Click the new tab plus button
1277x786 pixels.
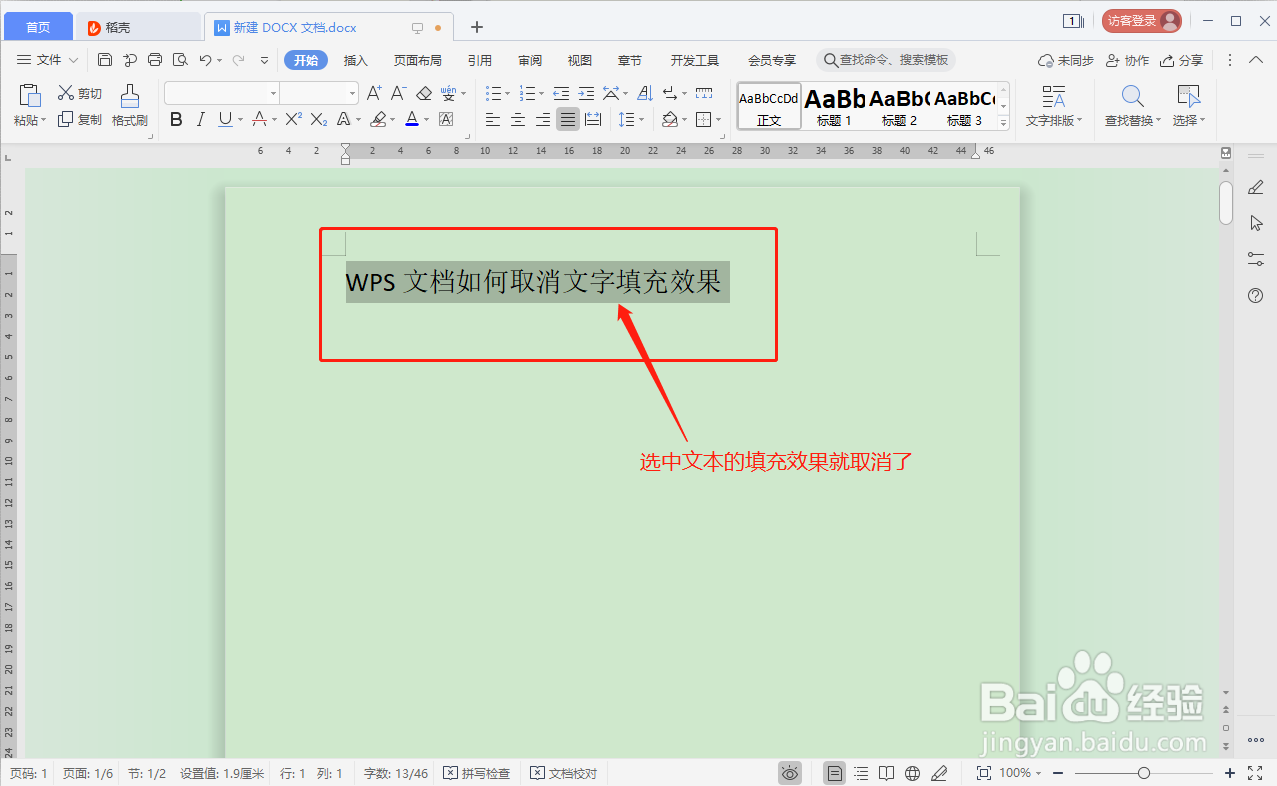(477, 27)
